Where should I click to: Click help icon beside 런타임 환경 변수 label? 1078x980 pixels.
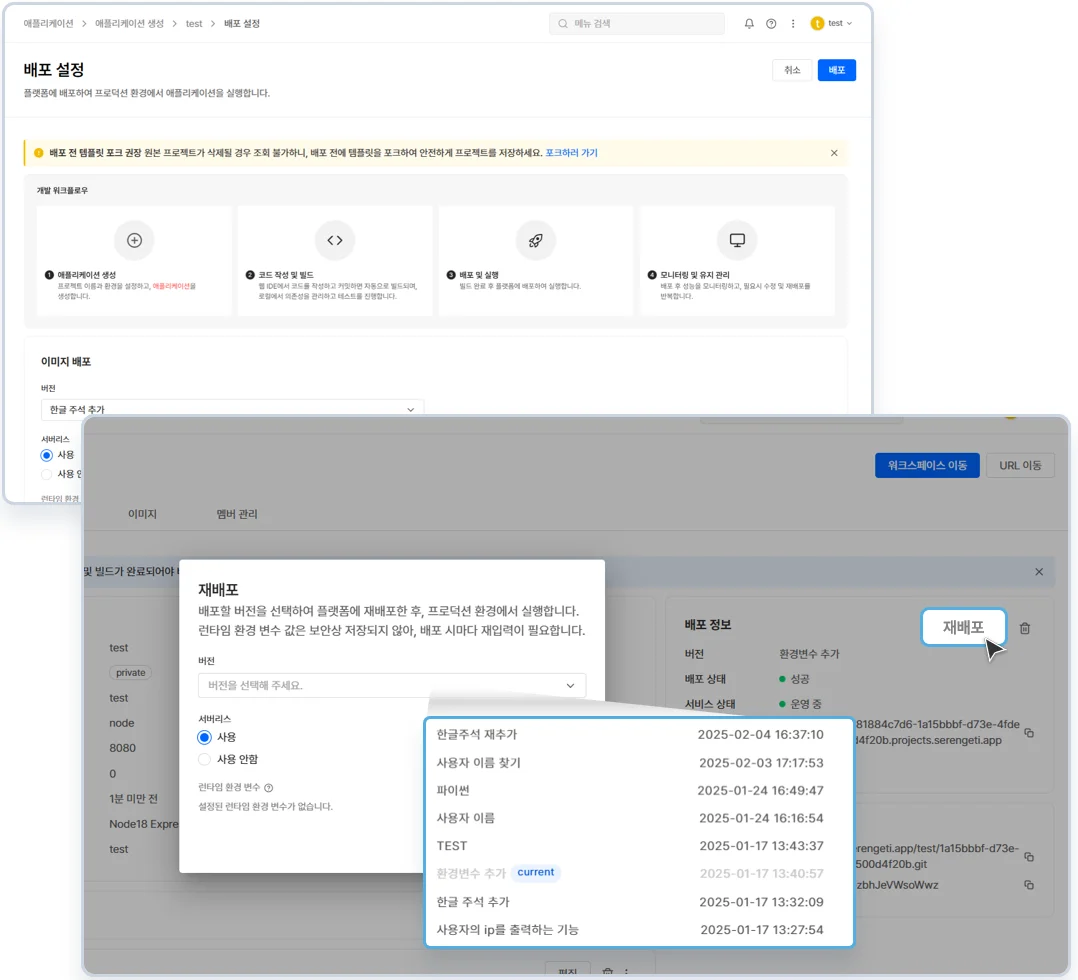[x=268, y=788]
